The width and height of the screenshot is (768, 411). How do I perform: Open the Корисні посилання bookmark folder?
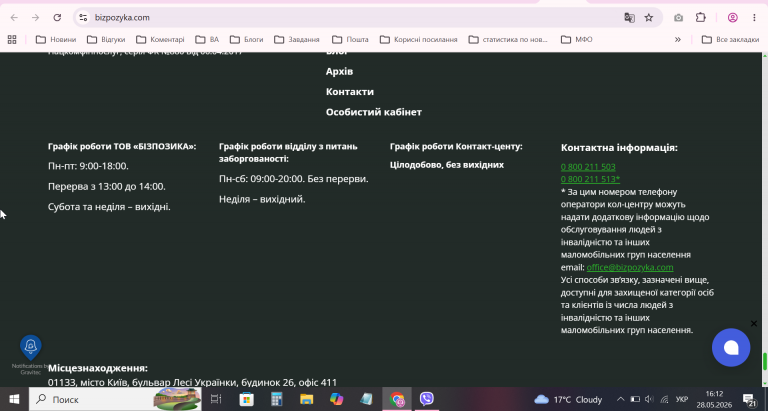[x=419, y=39]
